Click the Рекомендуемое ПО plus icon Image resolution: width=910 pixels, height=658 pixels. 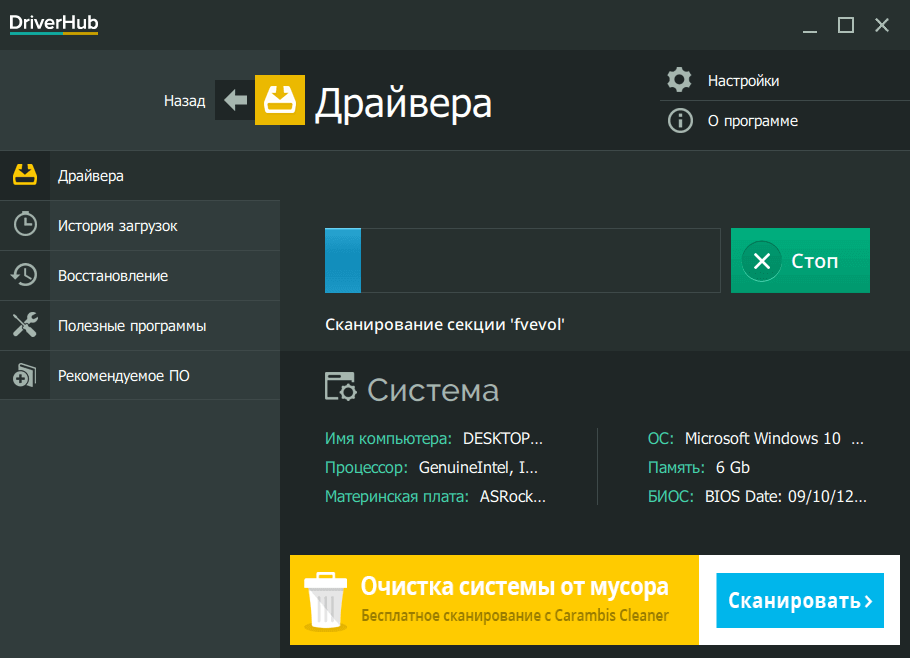click(24, 375)
